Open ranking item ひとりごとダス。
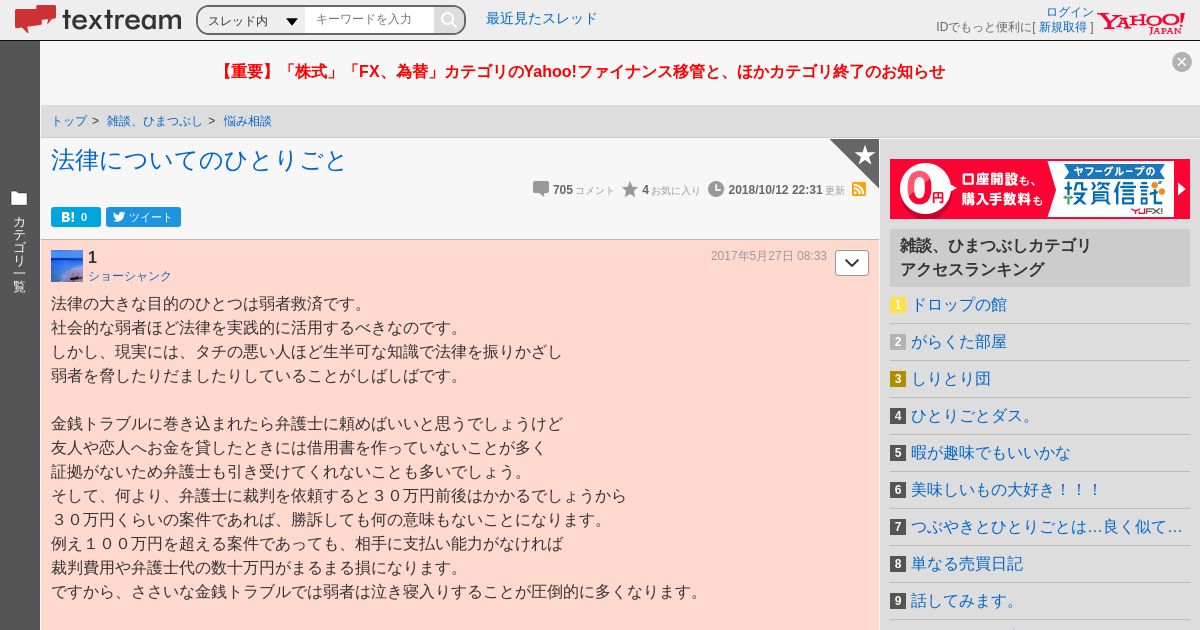1200x630 pixels. pyautogui.click(x=975, y=415)
